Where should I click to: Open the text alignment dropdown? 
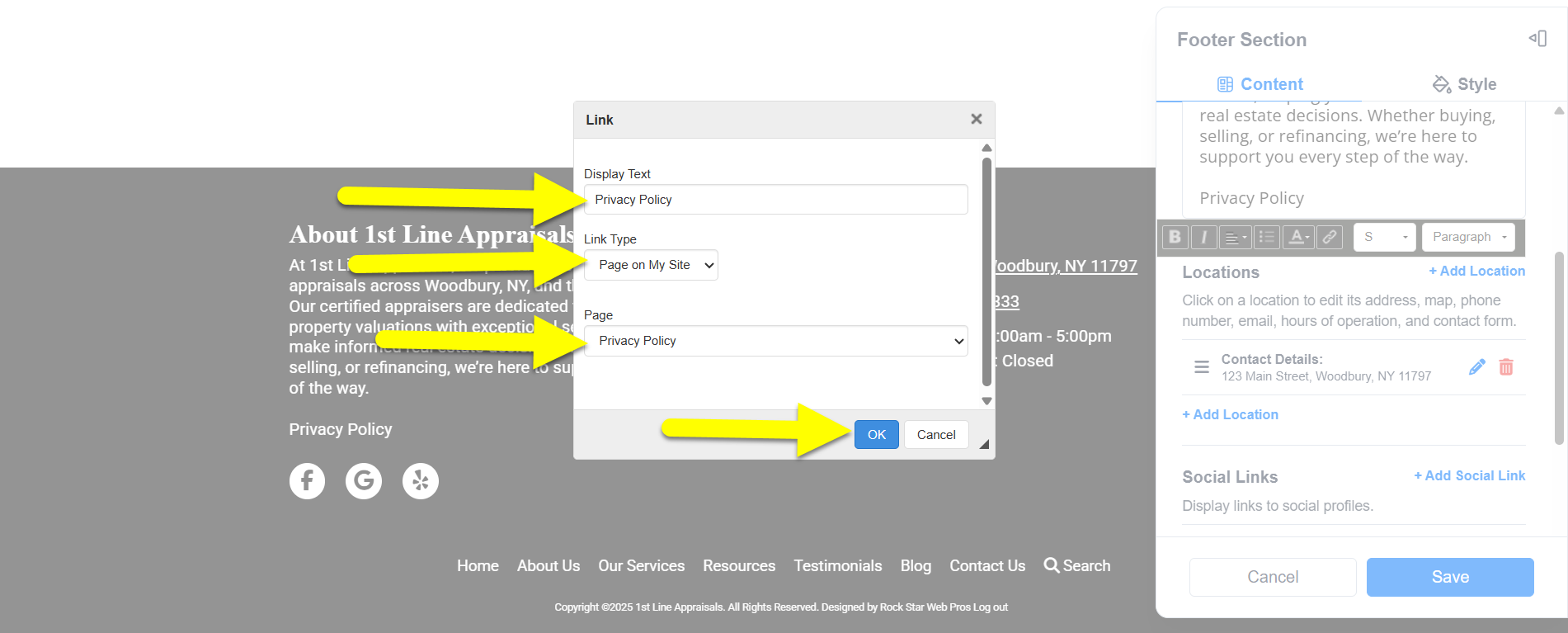[x=1235, y=237]
